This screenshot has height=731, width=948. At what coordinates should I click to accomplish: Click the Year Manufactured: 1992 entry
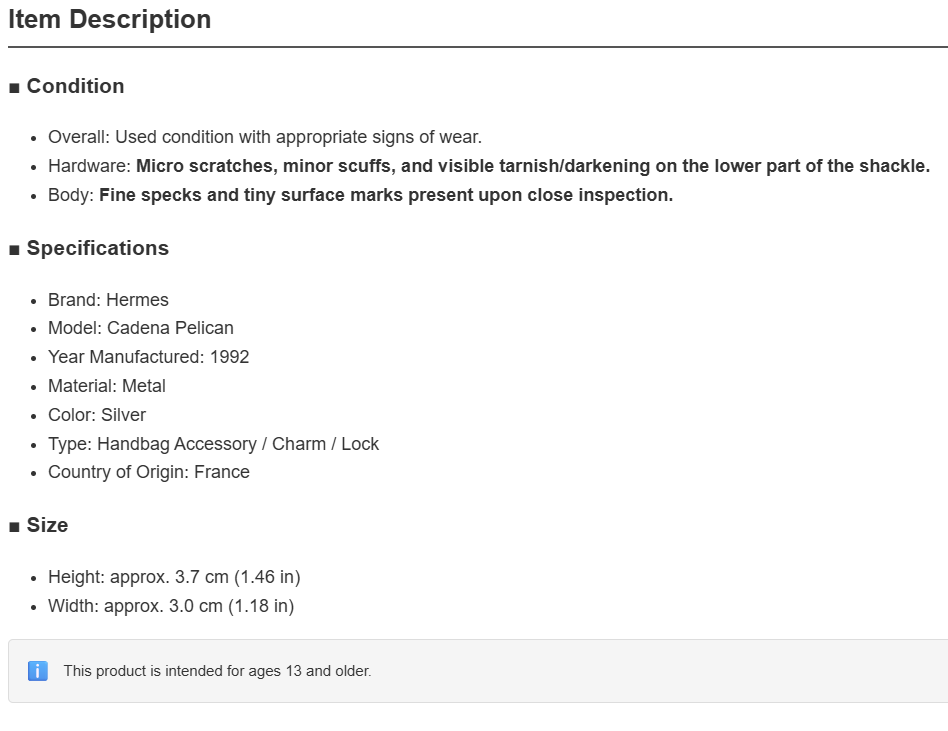pos(149,357)
